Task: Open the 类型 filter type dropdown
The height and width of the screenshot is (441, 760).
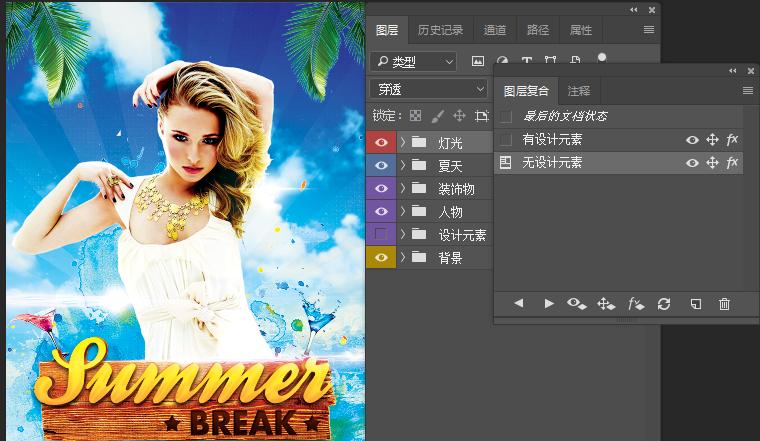Action: 413,62
